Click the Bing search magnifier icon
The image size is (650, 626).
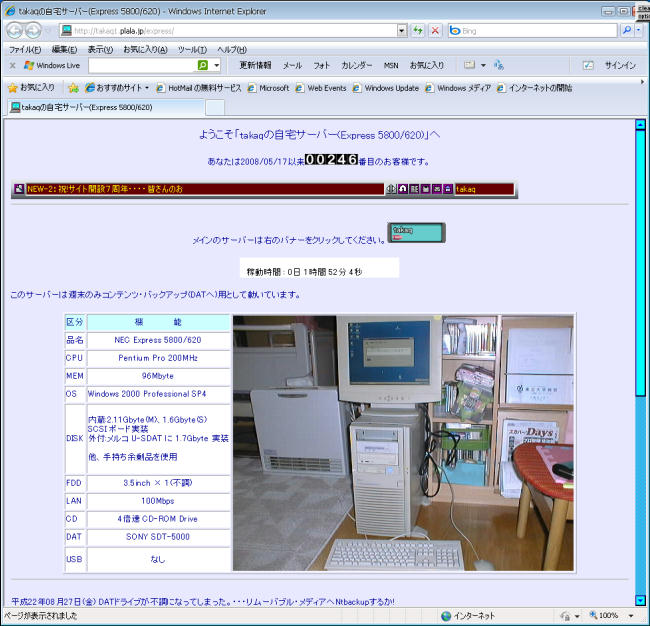coord(627,30)
